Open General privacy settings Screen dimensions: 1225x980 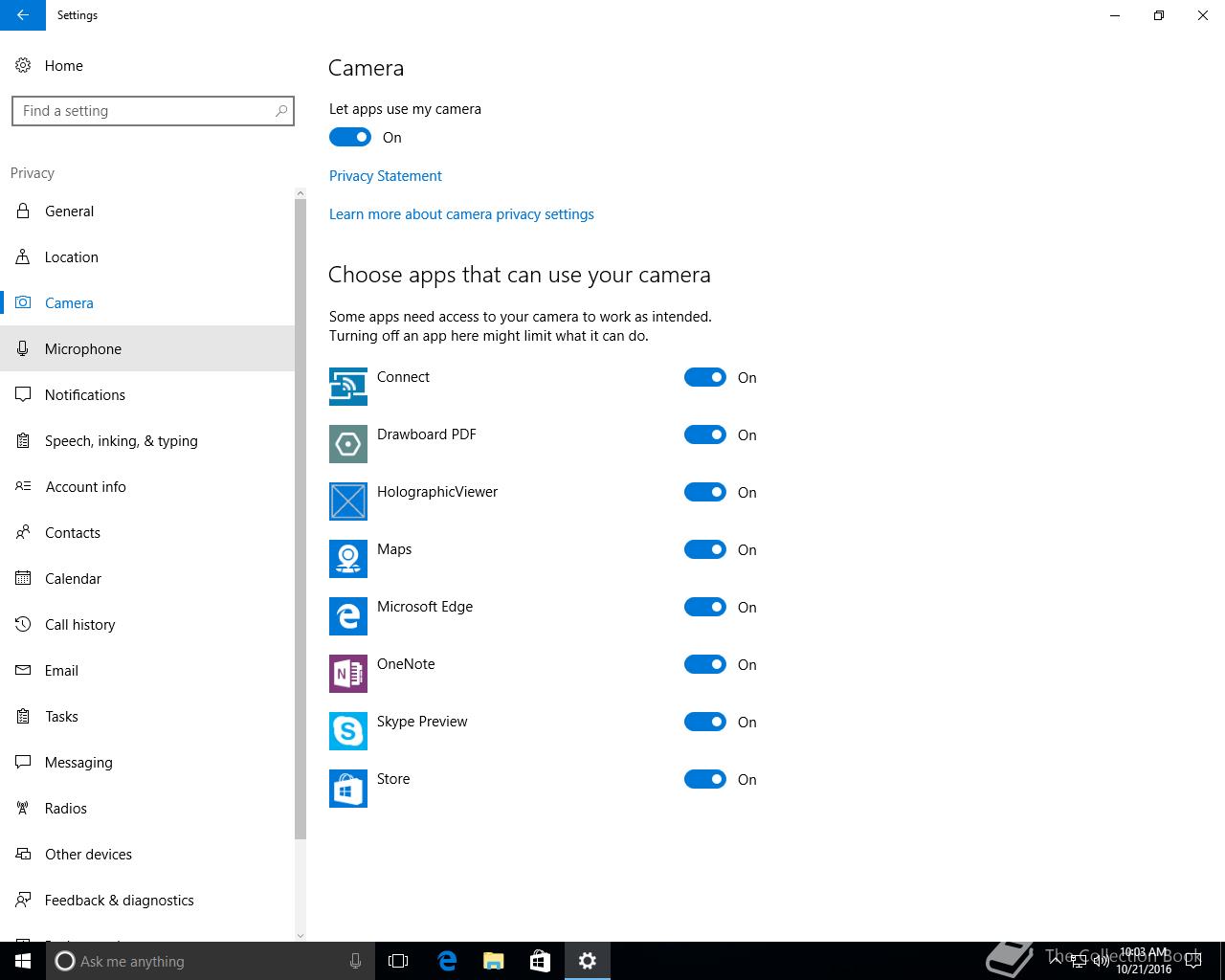(147, 211)
